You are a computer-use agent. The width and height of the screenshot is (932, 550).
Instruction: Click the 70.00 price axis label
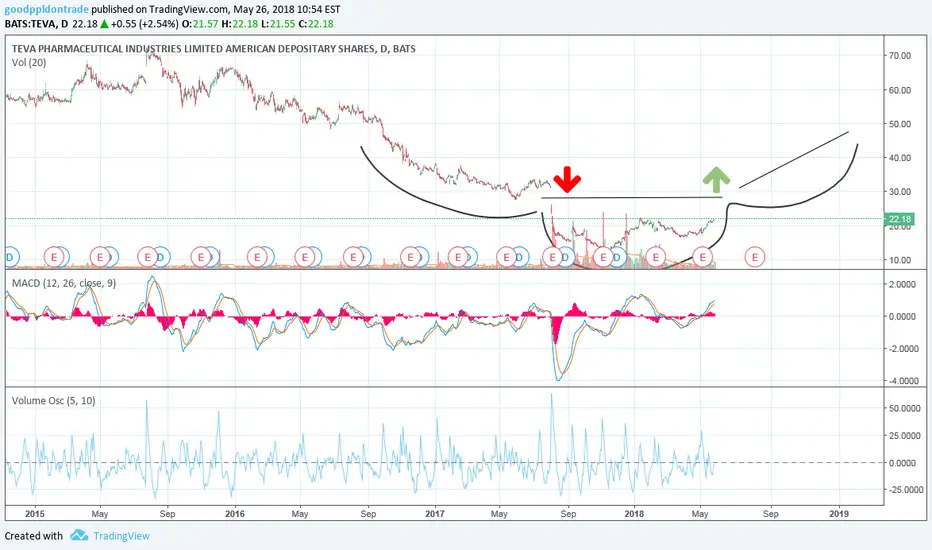(900, 55)
